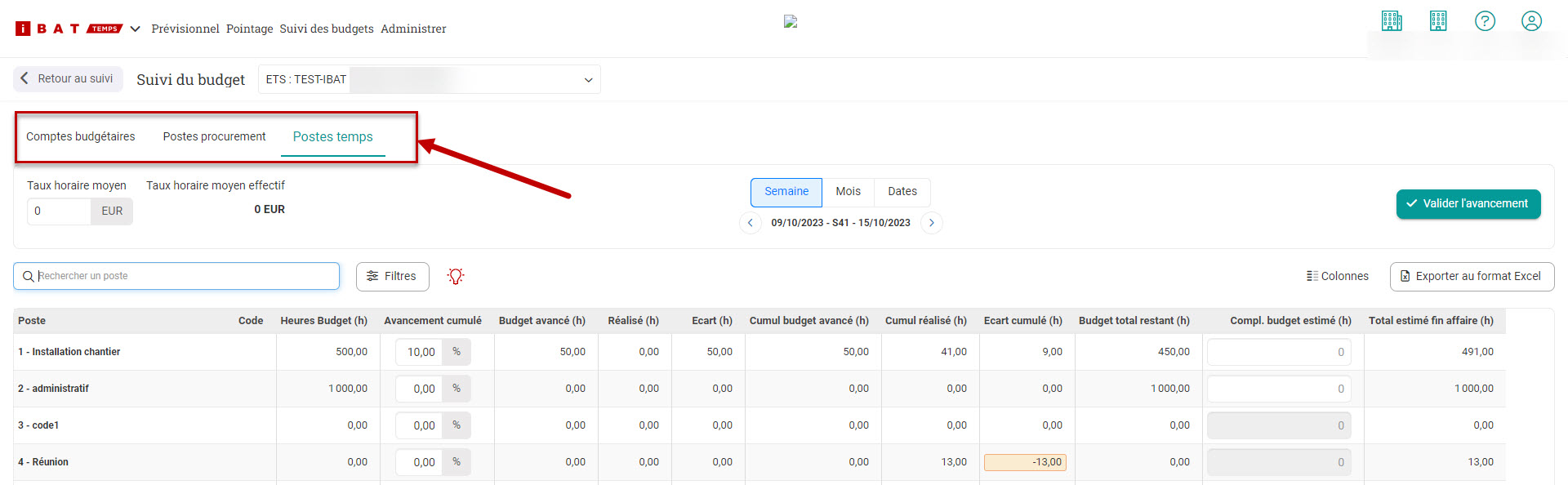Open the user profile icon
1568x485 pixels.
point(1531,21)
